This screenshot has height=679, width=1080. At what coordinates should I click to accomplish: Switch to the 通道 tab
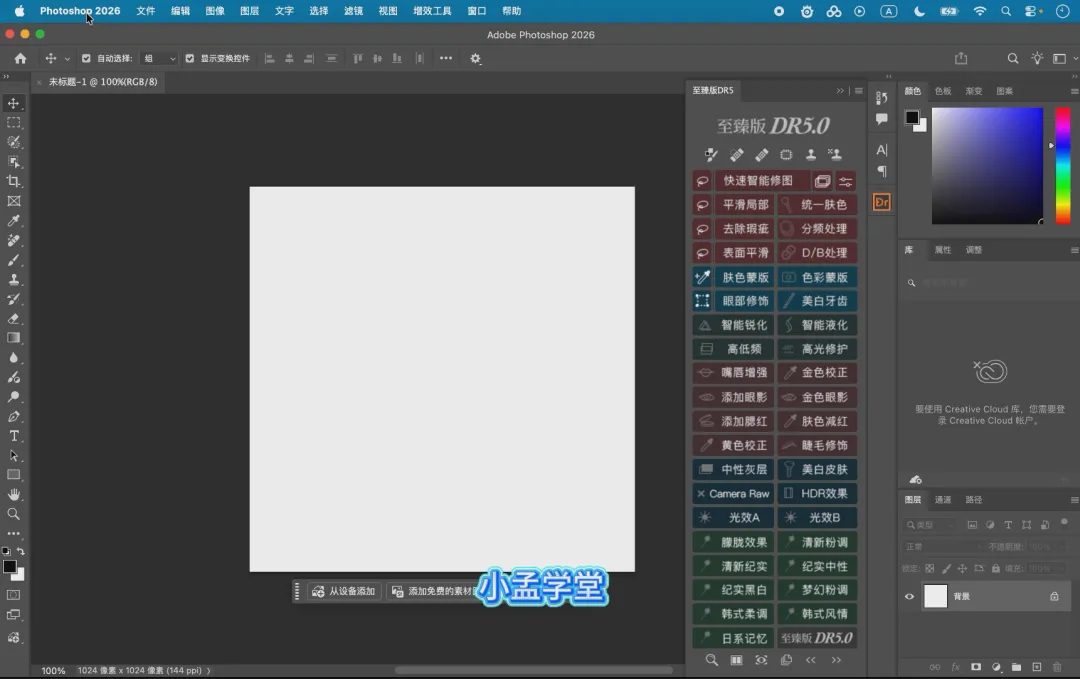(943, 500)
